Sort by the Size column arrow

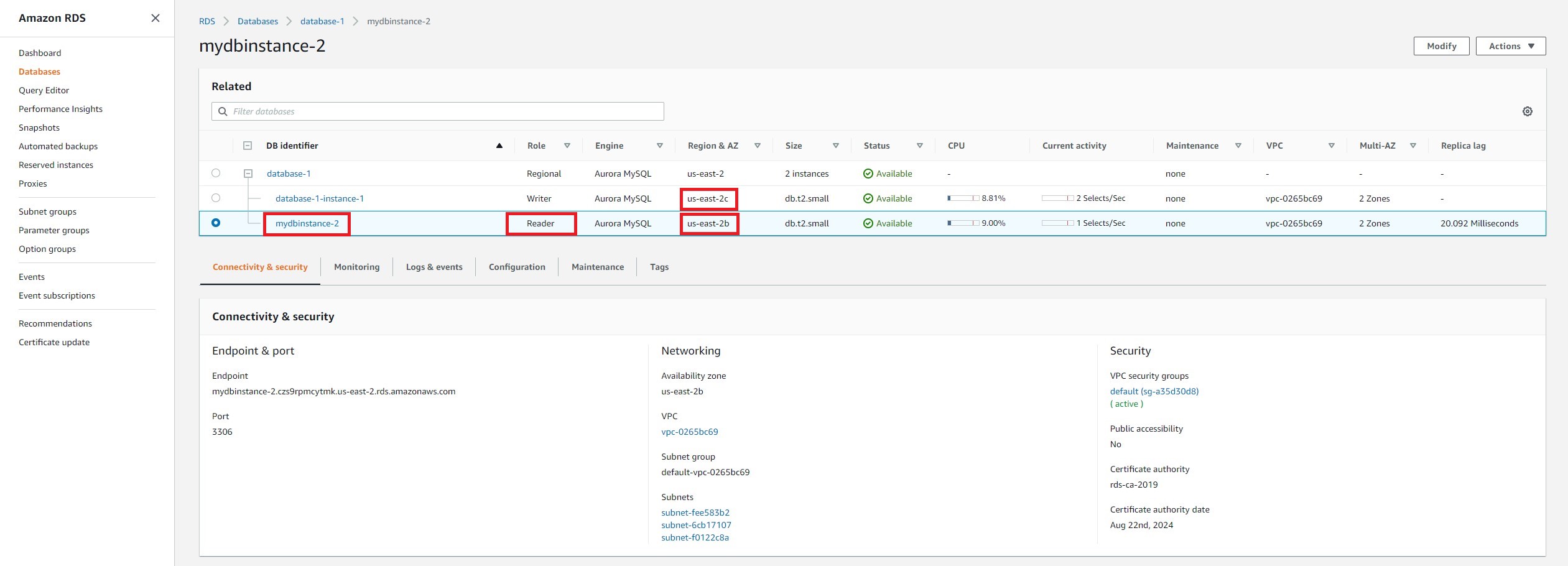tap(836, 146)
